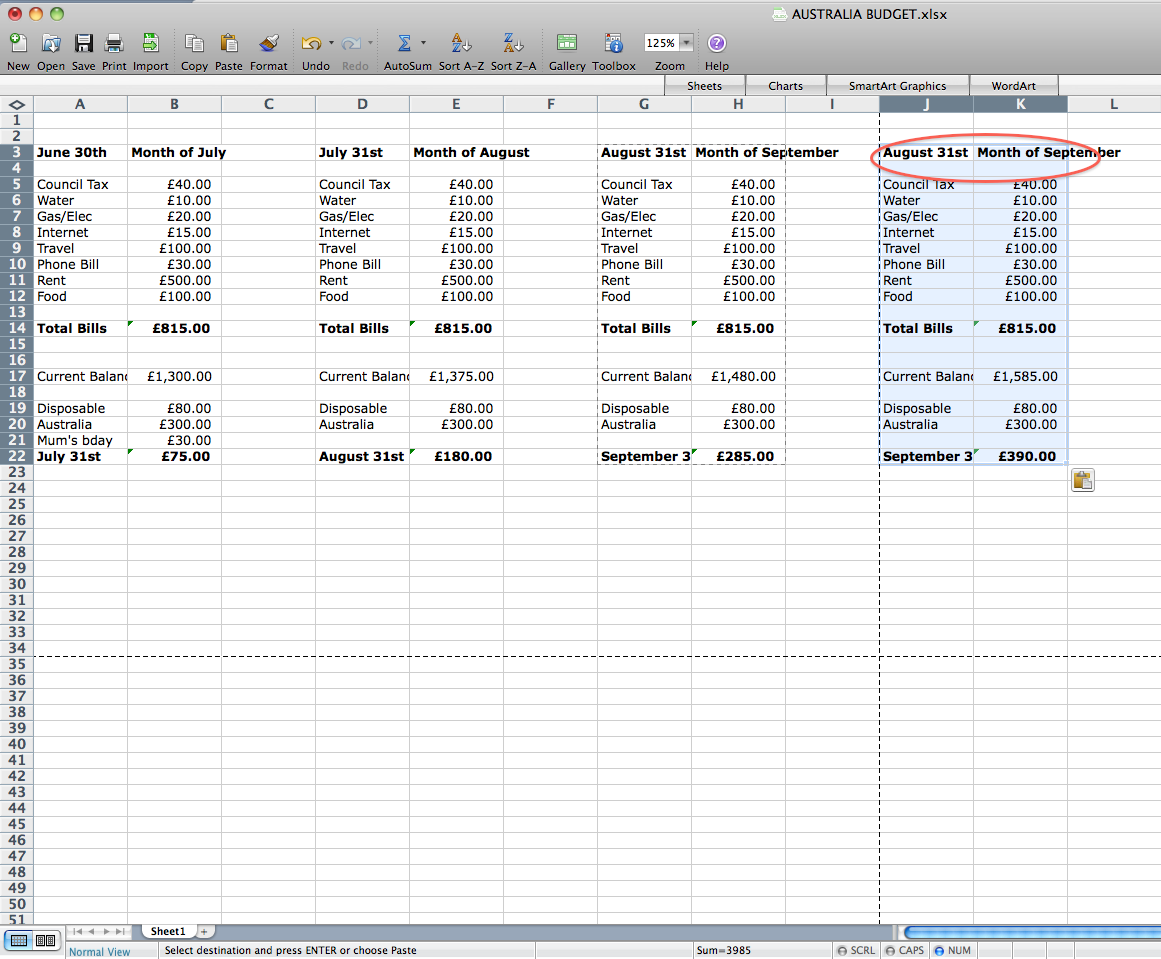Switch to Page Layout View icon
The image size is (1161, 959).
pos(45,940)
